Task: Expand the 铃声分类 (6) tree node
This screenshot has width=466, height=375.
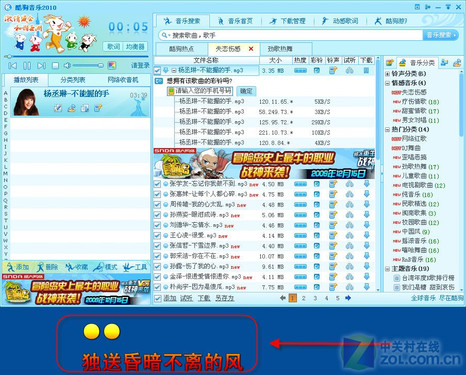Action: (387, 74)
